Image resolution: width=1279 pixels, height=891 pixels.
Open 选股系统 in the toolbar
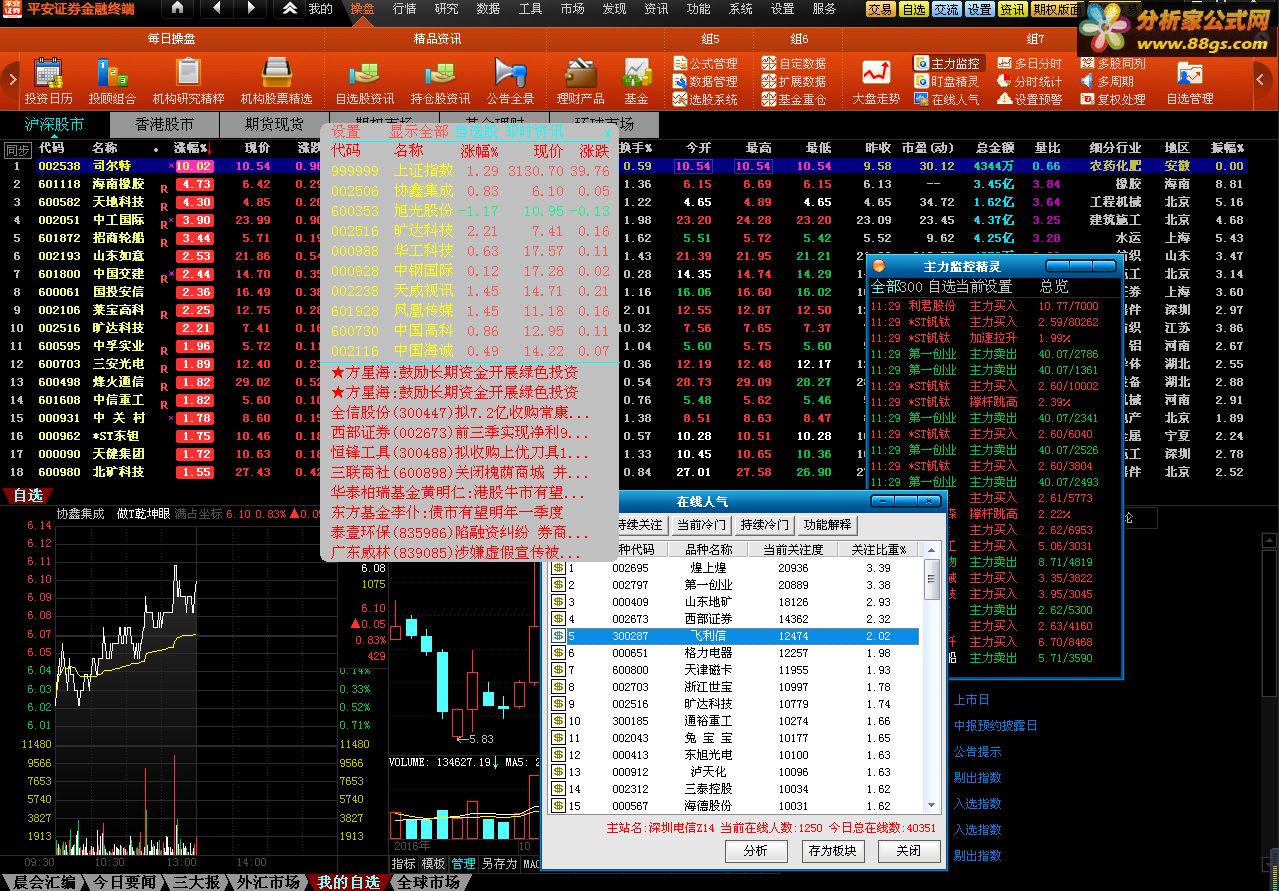click(706, 100)
